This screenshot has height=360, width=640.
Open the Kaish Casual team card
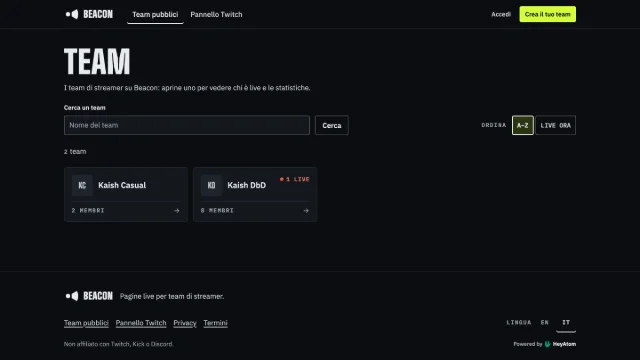pyautogui.click(x=126, y=194)
